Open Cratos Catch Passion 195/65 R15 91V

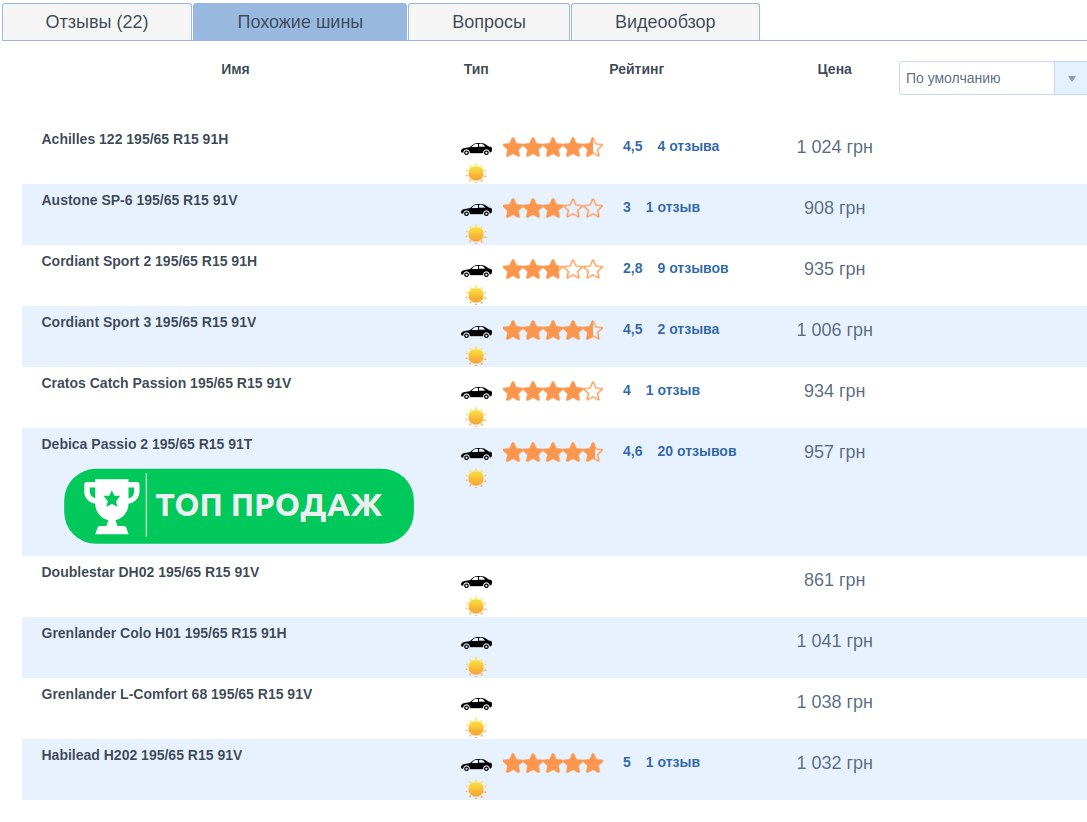166,383
